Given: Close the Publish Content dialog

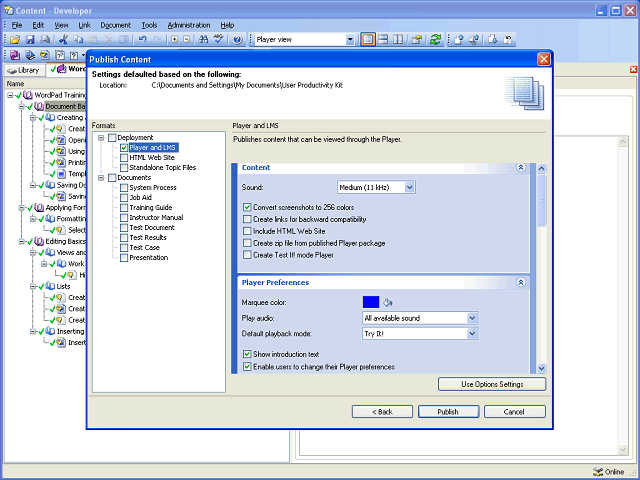Looking at the screenshot, I should coord(544,59).
